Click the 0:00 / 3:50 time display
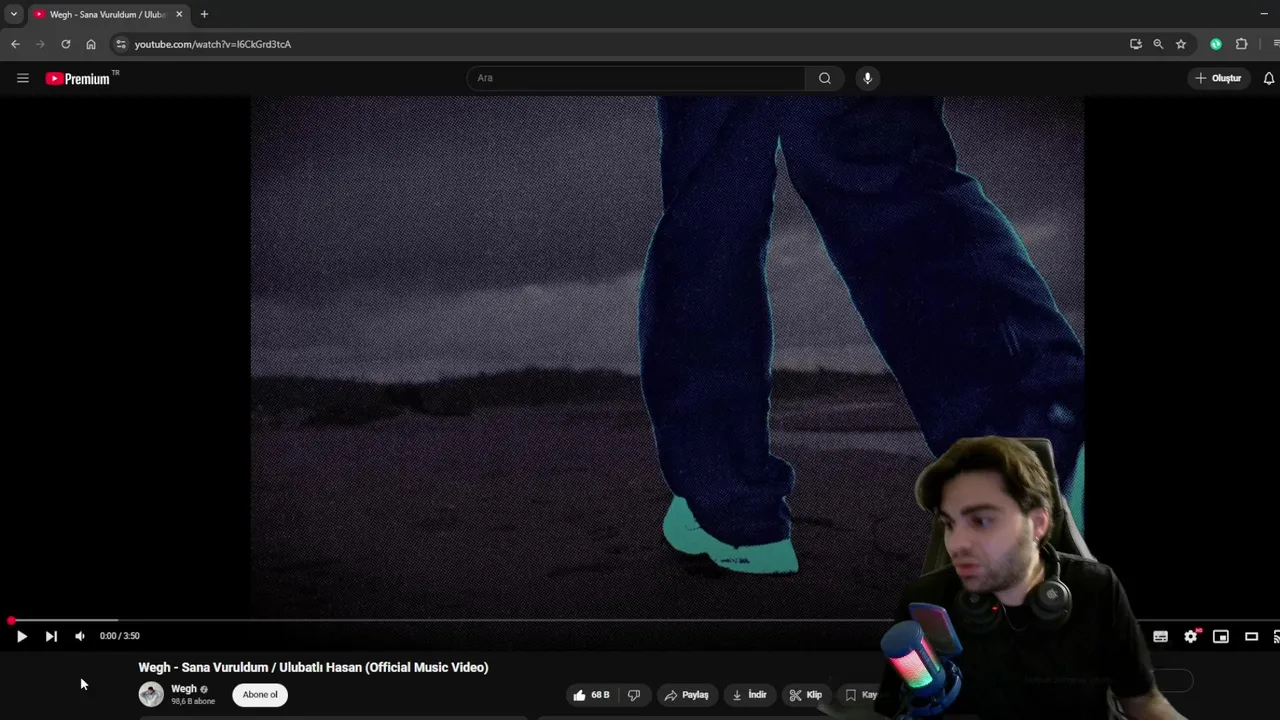This screenshot has height=720, width=1280. point(120,636)
